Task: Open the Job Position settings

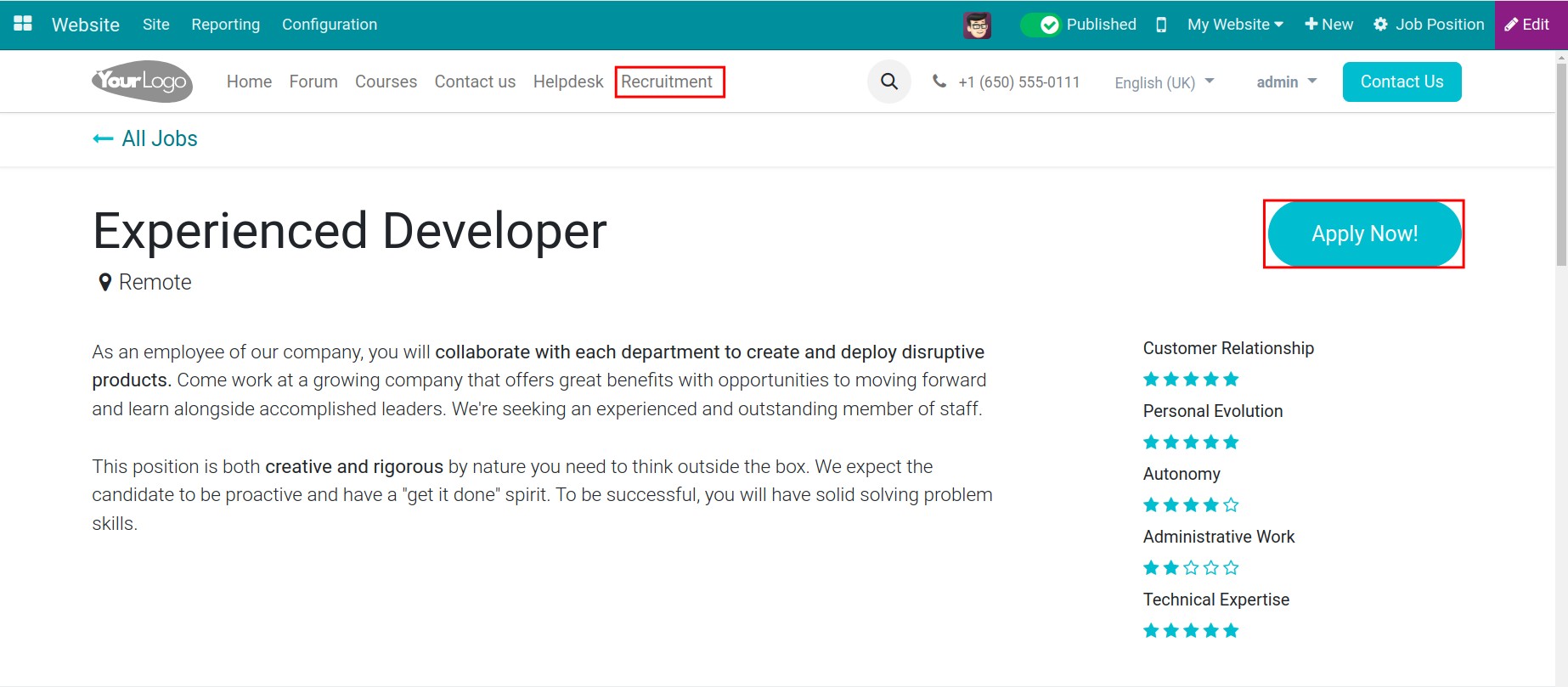Action: (1429, 25)
